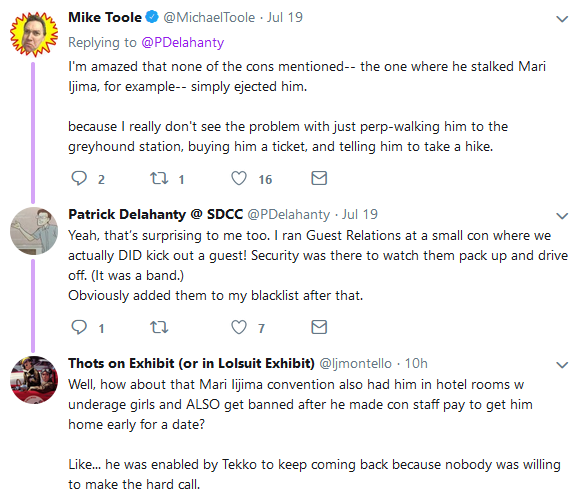Open Mike Toole's avatar picture
This screenshot has width=584, height=503.
coord(34,34)
